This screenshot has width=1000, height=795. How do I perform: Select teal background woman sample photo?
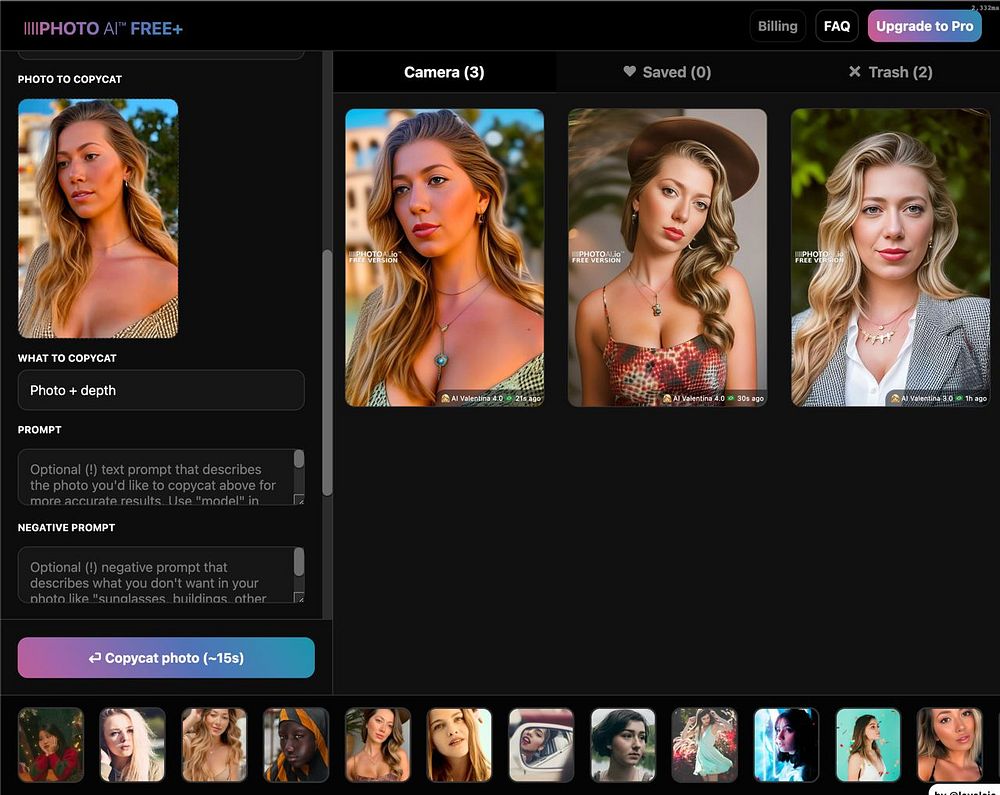click(x=868, y=745)
